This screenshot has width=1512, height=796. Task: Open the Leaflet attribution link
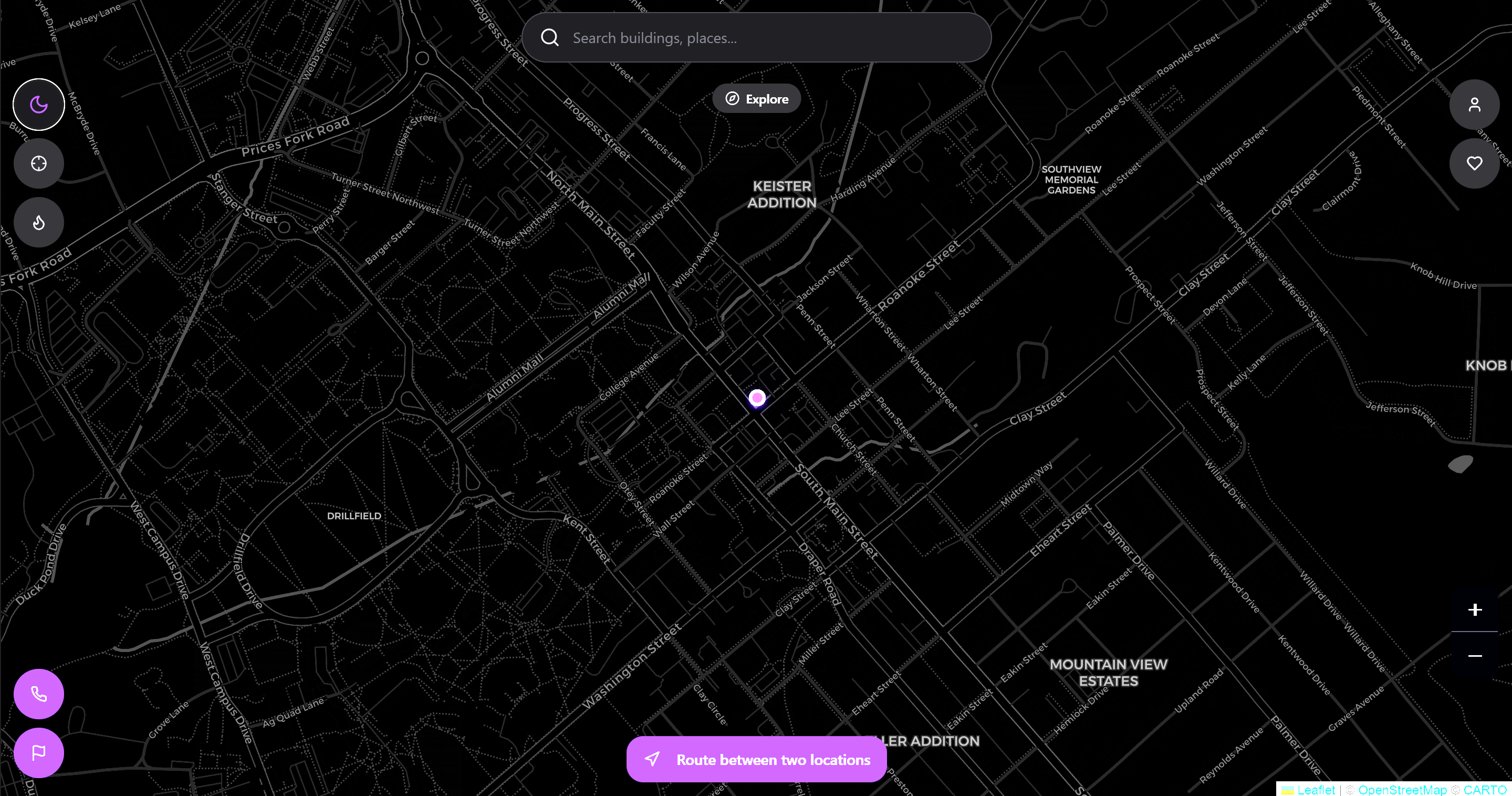point(1316,790)
